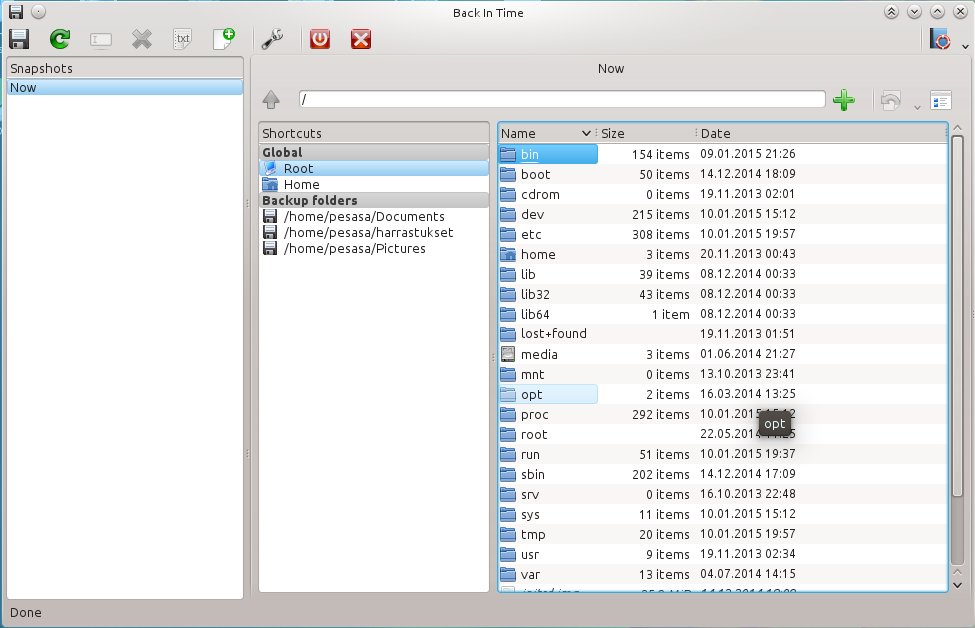Open the restore button dropdown arrow
Viewport: 975px width, 628px height.
917,108
